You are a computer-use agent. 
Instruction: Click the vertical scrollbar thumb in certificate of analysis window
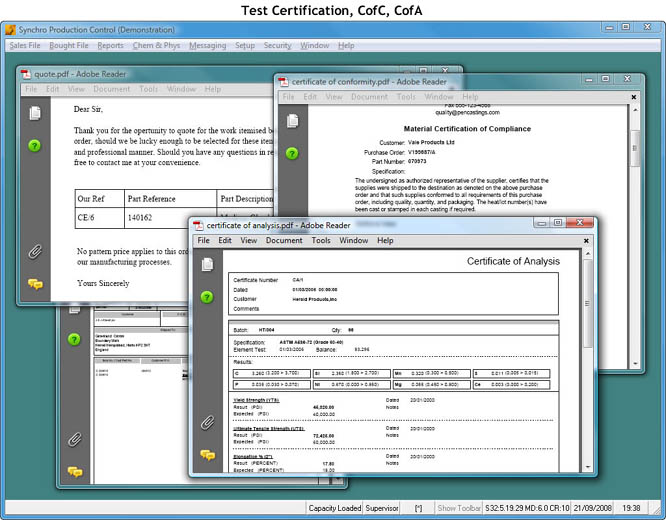588,303
